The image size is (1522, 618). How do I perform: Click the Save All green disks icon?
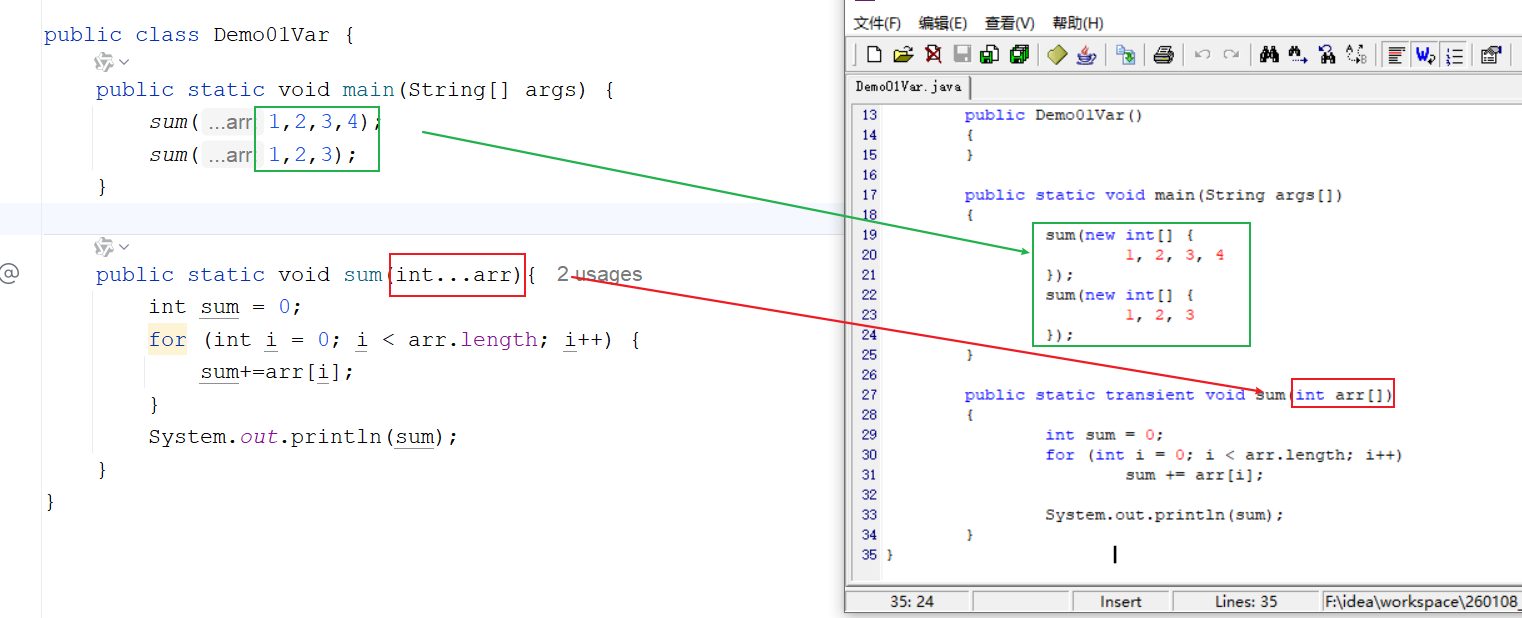pyautogui.click(x=1019, y=55)
